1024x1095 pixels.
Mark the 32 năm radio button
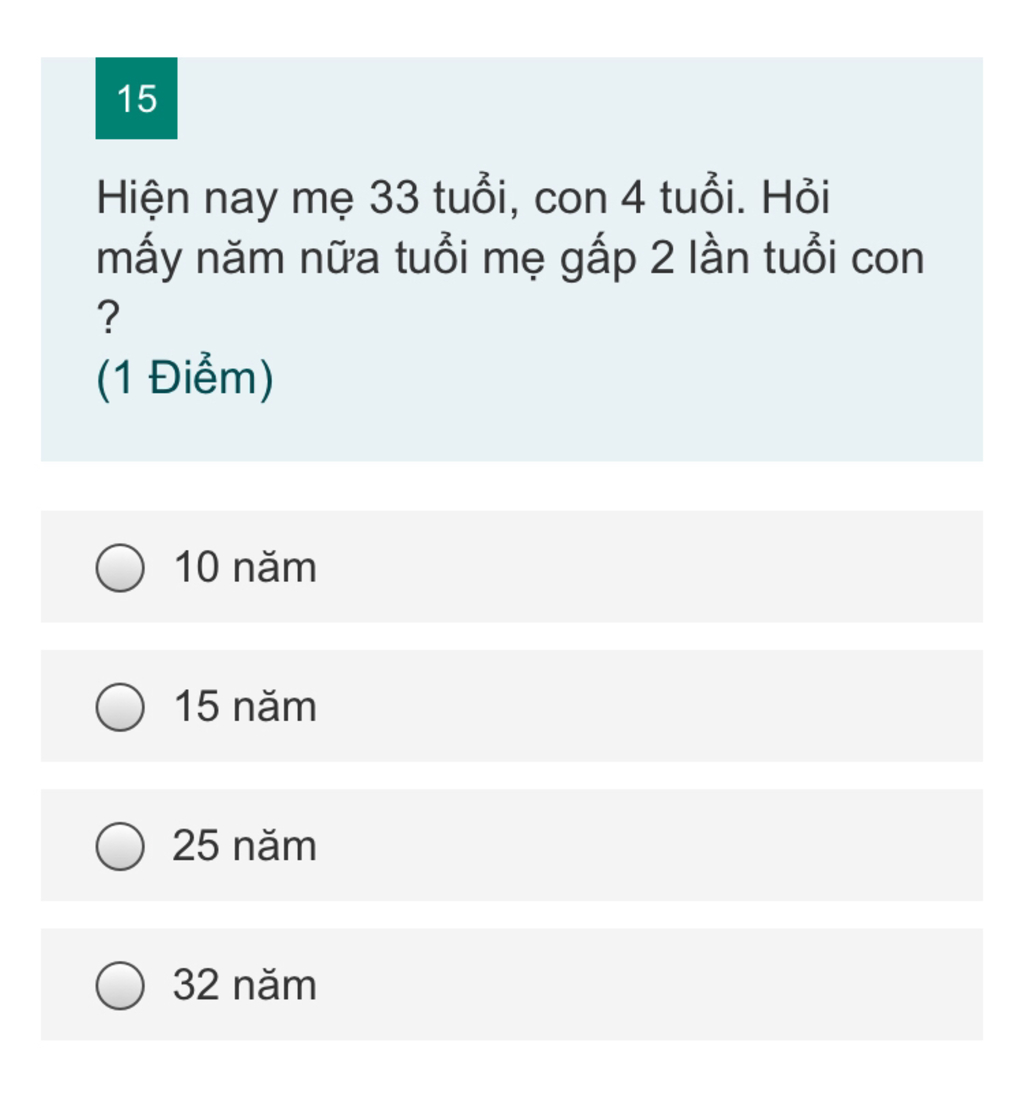pos(120,985)
